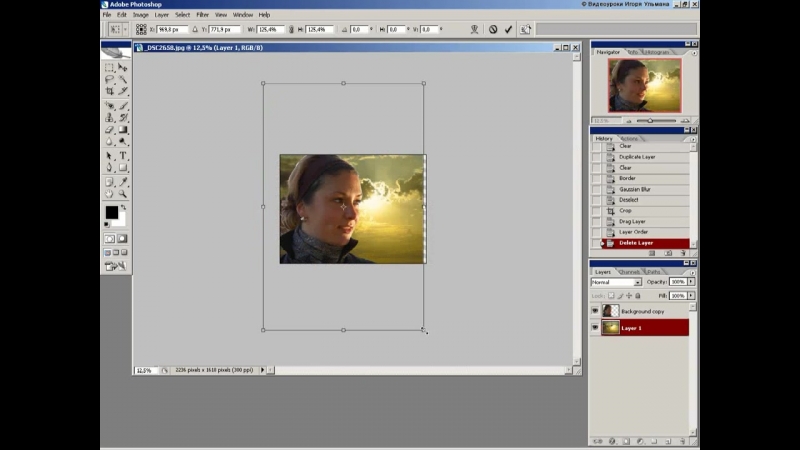Select the Gaussian Blur history state
The width and height of the screenshot is (800, 450).
[634, 189]
